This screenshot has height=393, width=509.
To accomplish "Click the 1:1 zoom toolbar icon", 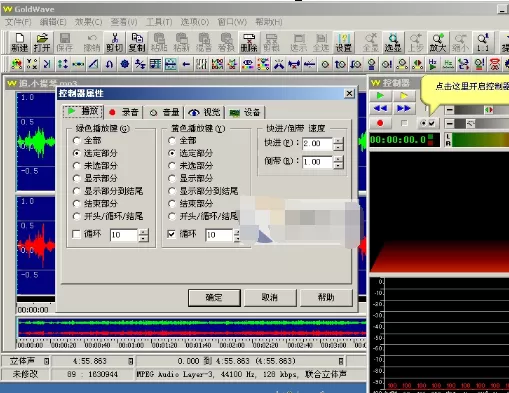I will (483, 43).
